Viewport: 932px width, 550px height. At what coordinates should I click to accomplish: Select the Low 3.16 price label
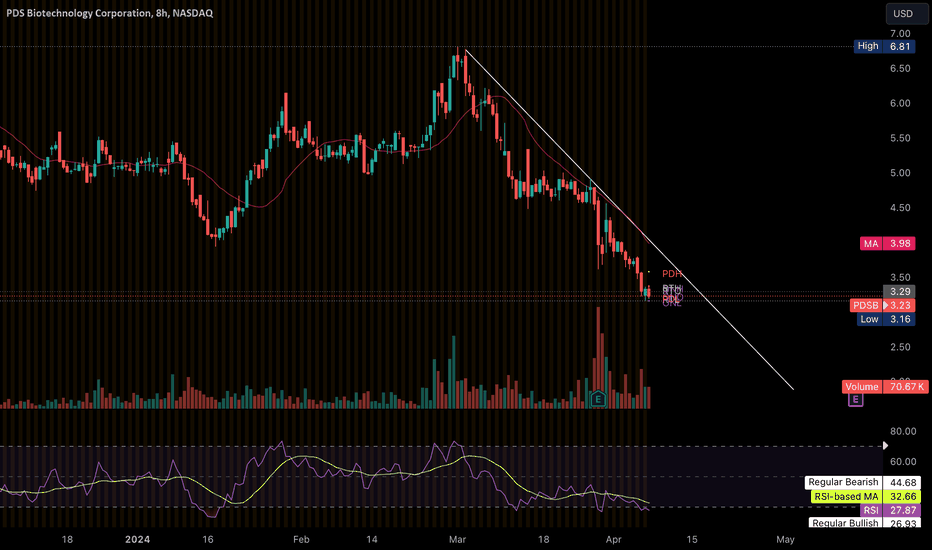[886, 319]
